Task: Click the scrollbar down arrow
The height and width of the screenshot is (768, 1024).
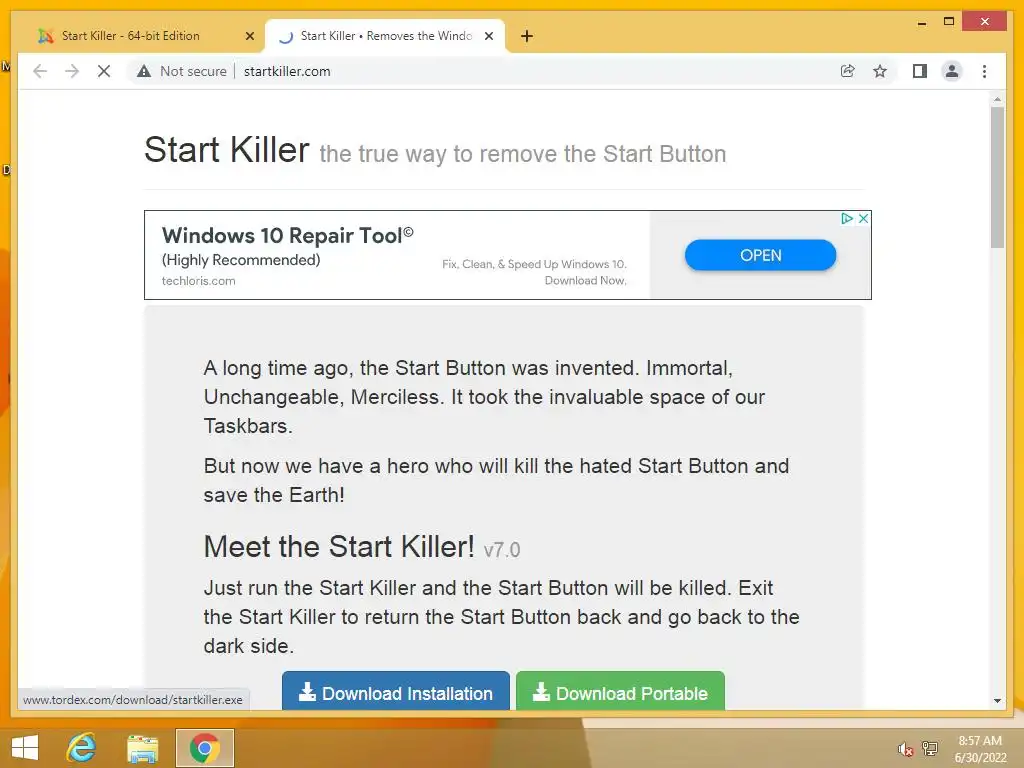Action: pos(997,701)
